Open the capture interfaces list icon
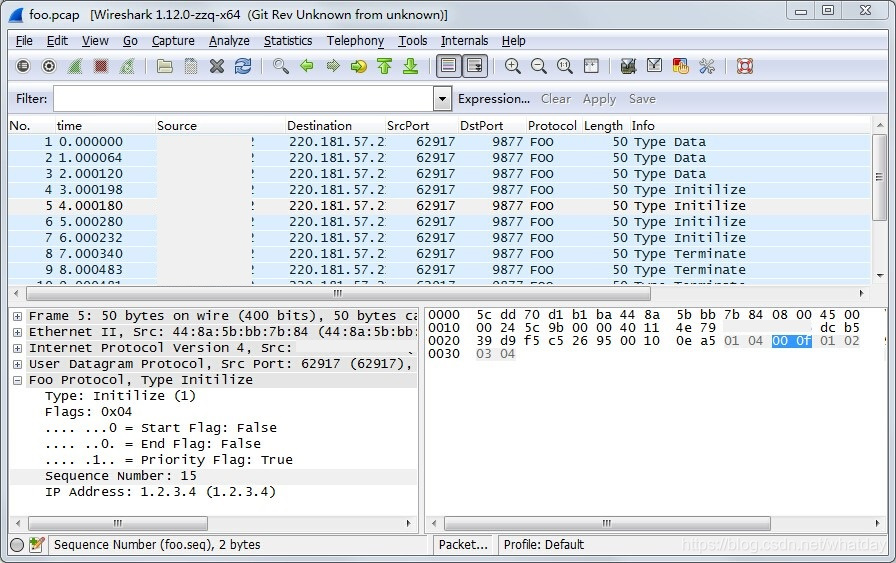The width and height of the screenshot is (896, 563). (23, 66)
